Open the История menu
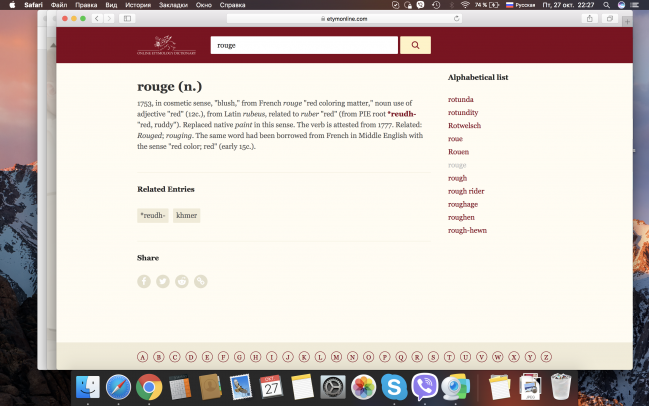 (138, 5)
